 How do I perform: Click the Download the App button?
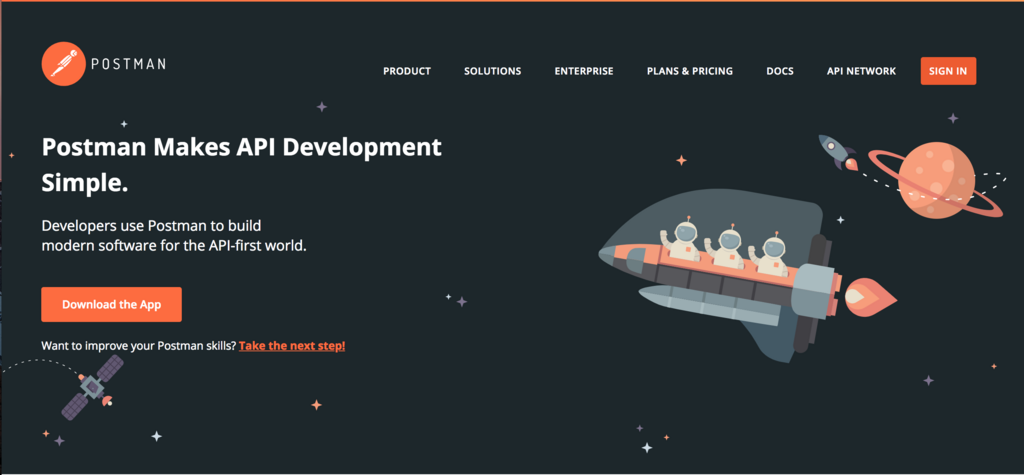112,304
